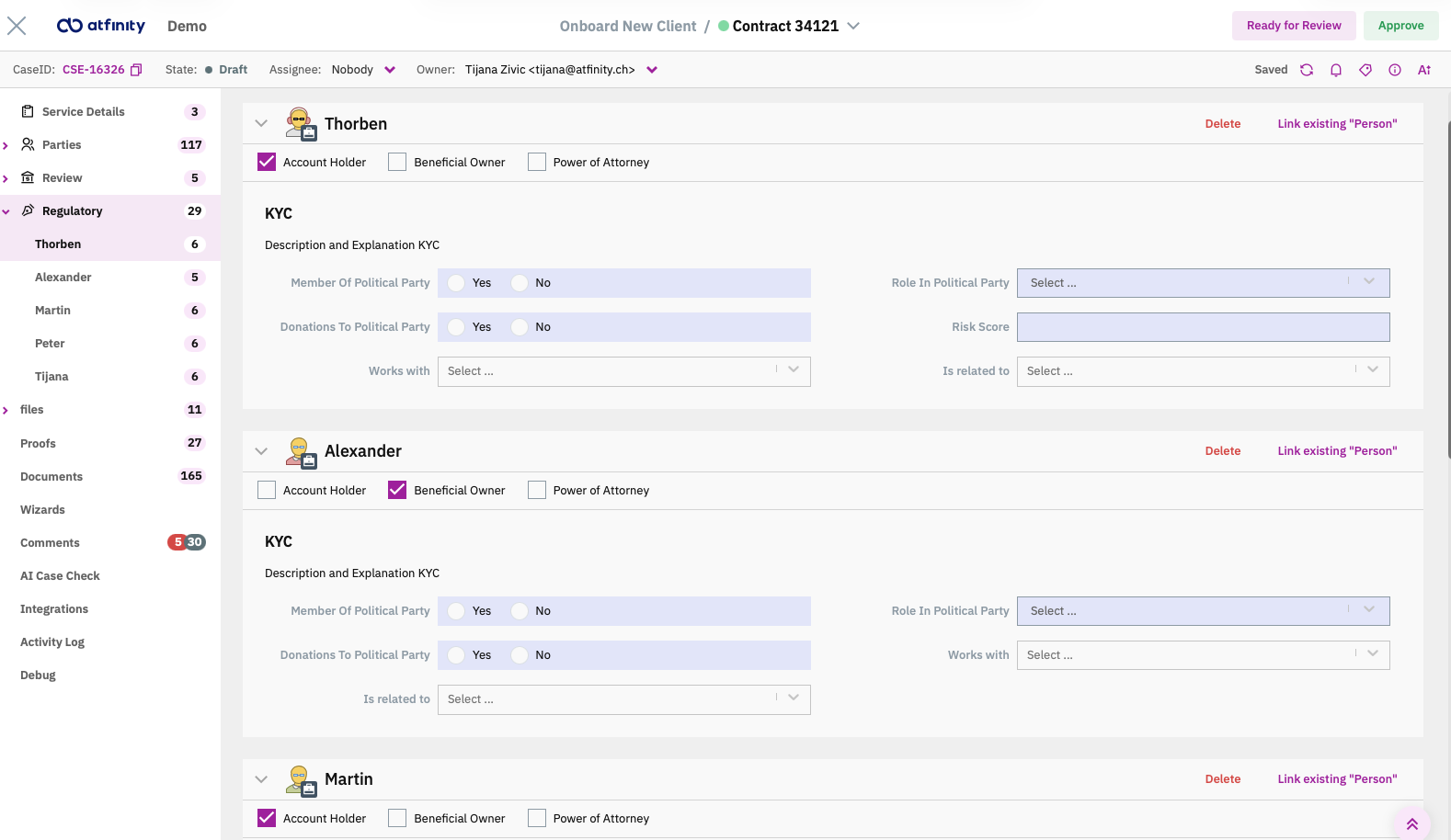This screenshot has width=1451, height=840.
Task: Check Alexander's Account Holder checkbox
Action: point(267,490)
